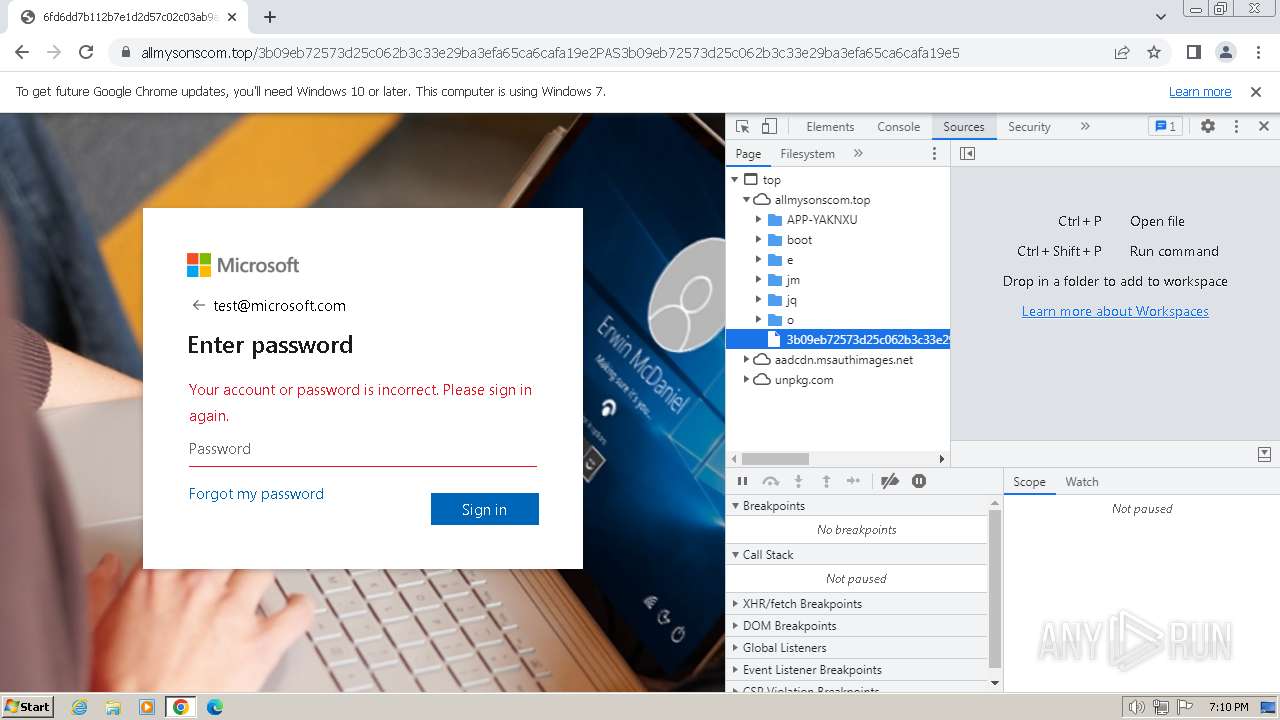Dismiss the Chrome update notice
This screenshot has height=720, width=1280.
[x=1256, y=91]
